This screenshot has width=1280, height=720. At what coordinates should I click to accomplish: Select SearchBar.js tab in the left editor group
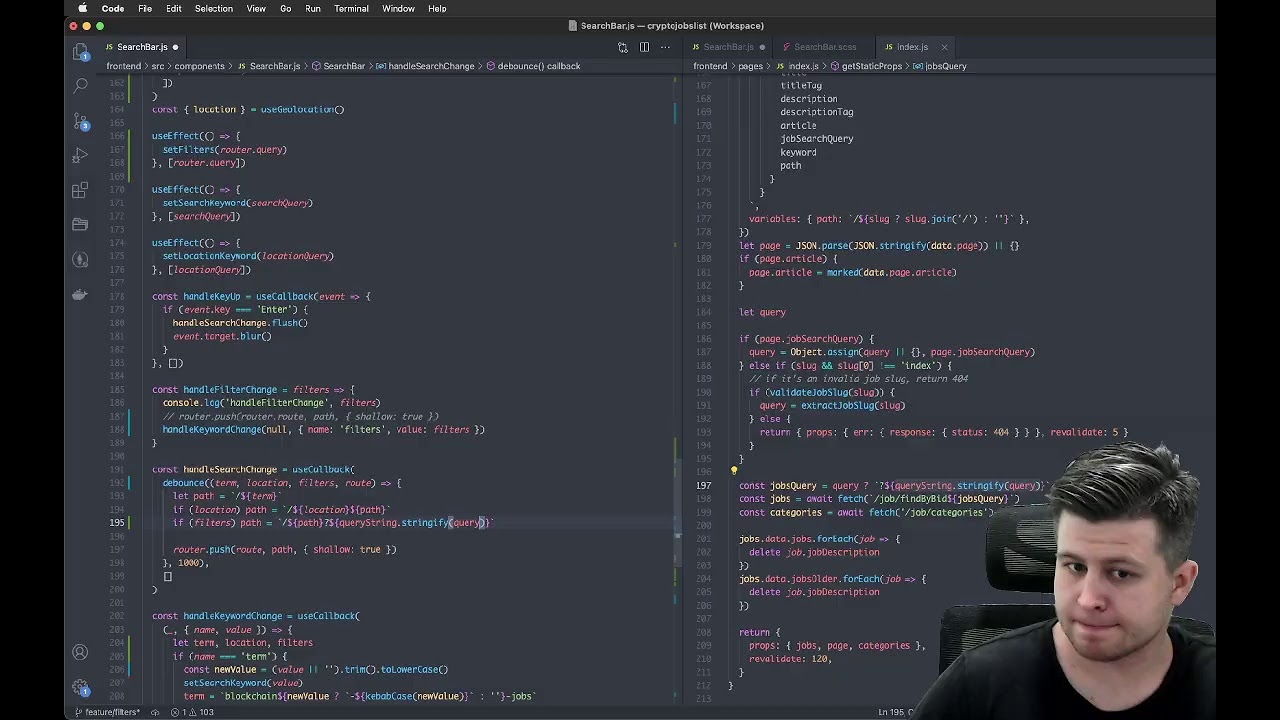pos(142,47)
